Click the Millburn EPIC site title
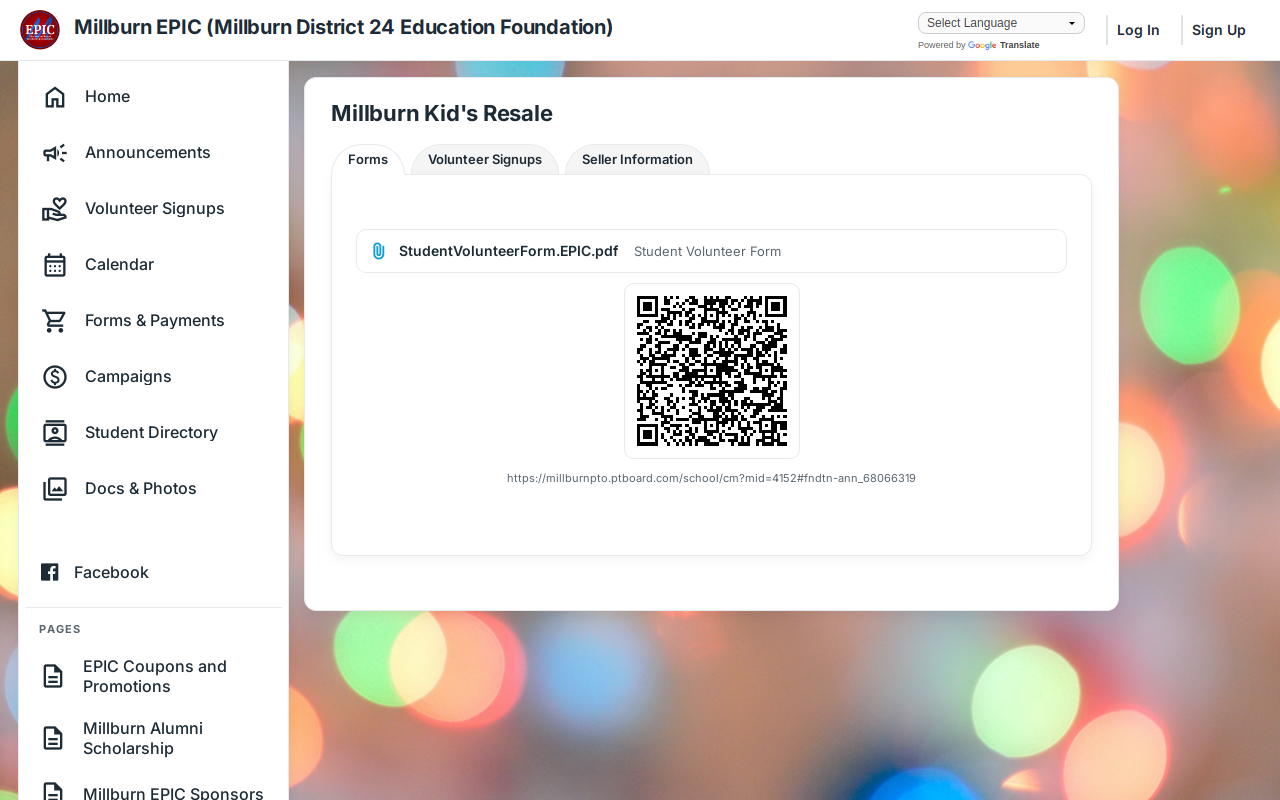Viewport: 1280px width, 800px height. [343, 27]
